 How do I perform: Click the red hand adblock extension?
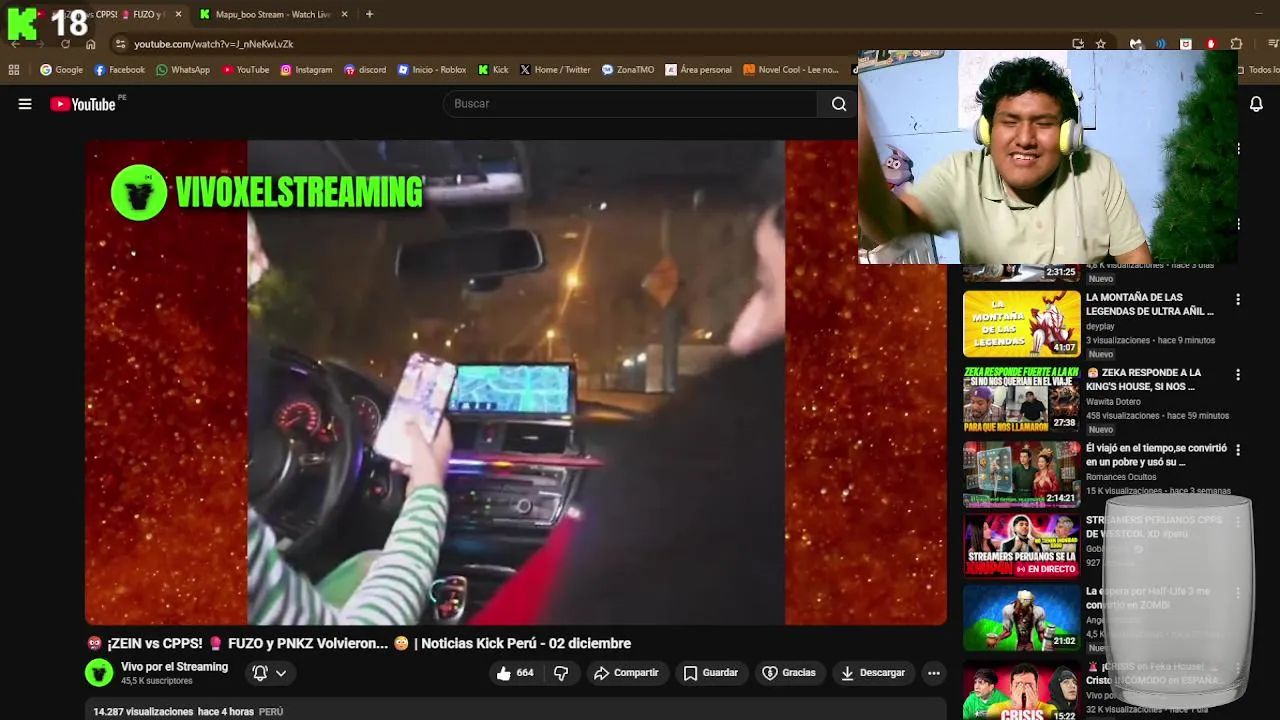pyautogui.click(x=1211, y=44)
